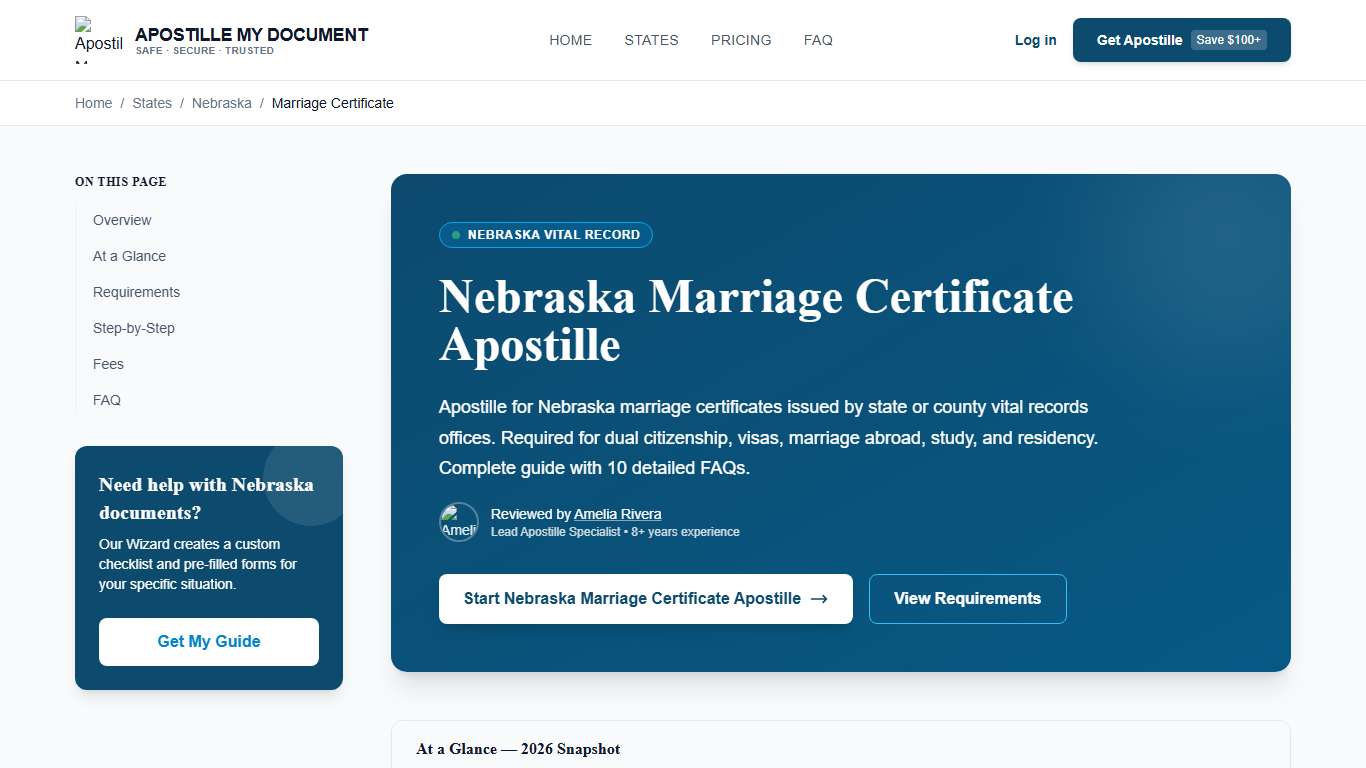1366x768 pixels.
Task: Click the arrow icon on the Start Apostille button
Action: click(819, 598)
